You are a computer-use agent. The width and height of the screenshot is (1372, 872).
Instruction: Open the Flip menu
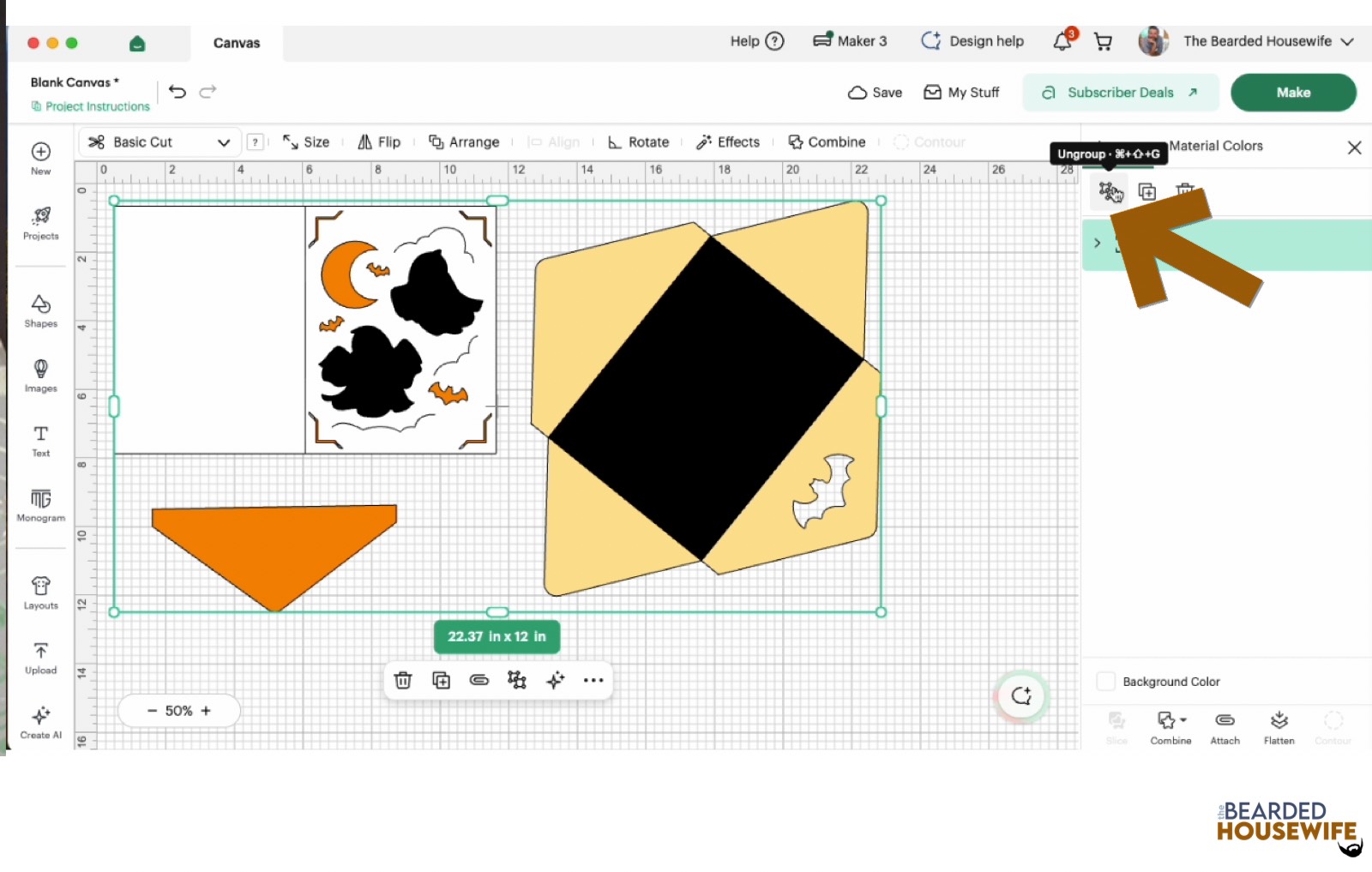coord(379,142)
